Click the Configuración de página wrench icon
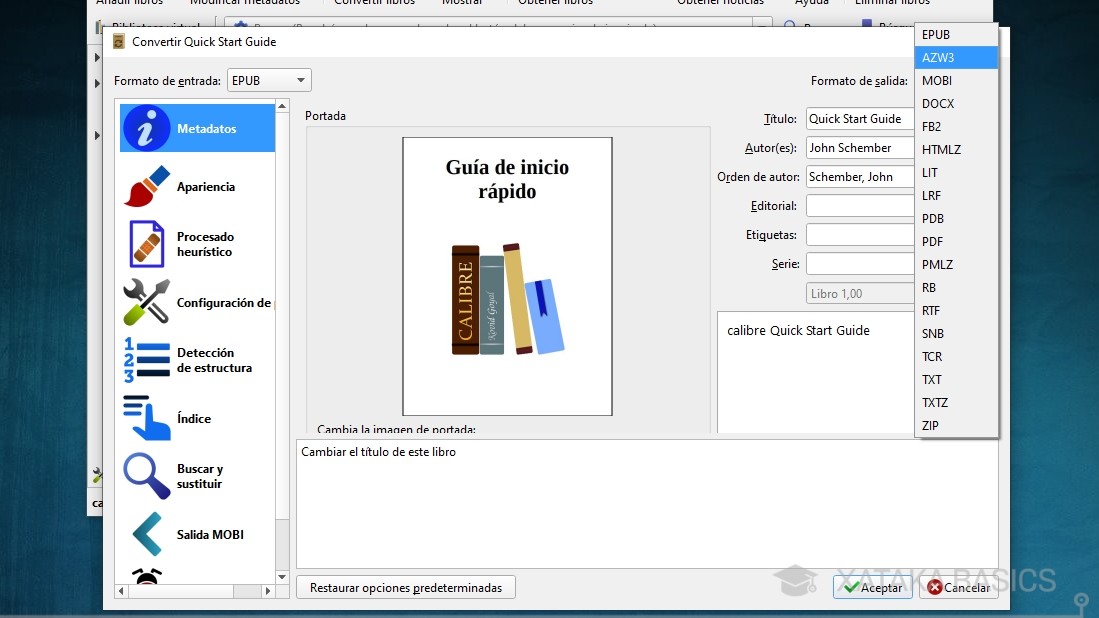Image resolution: width=1099 pixels, height=618 pixels. pyautogui.click(x=146, y=302)
